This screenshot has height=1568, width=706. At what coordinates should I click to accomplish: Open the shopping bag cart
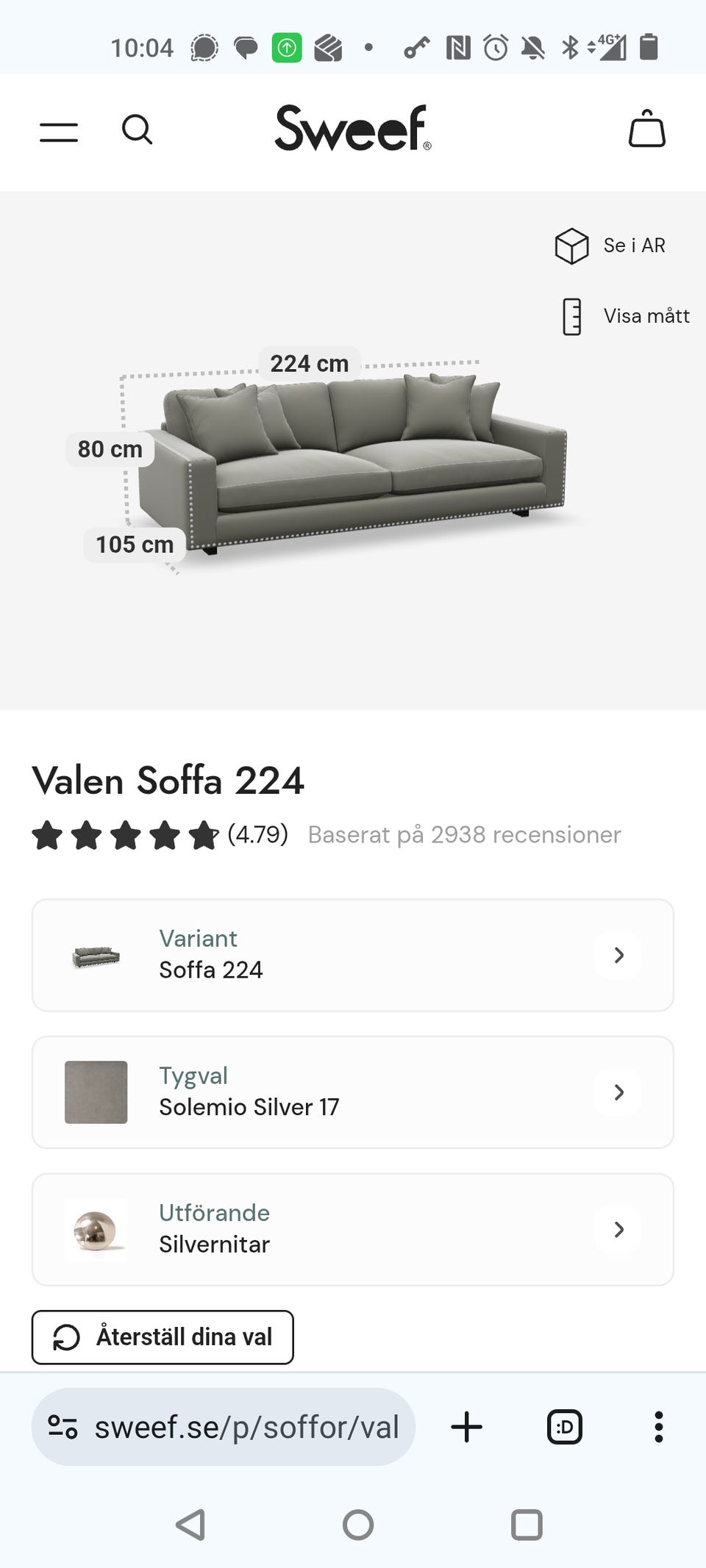[x=646, y=129]
